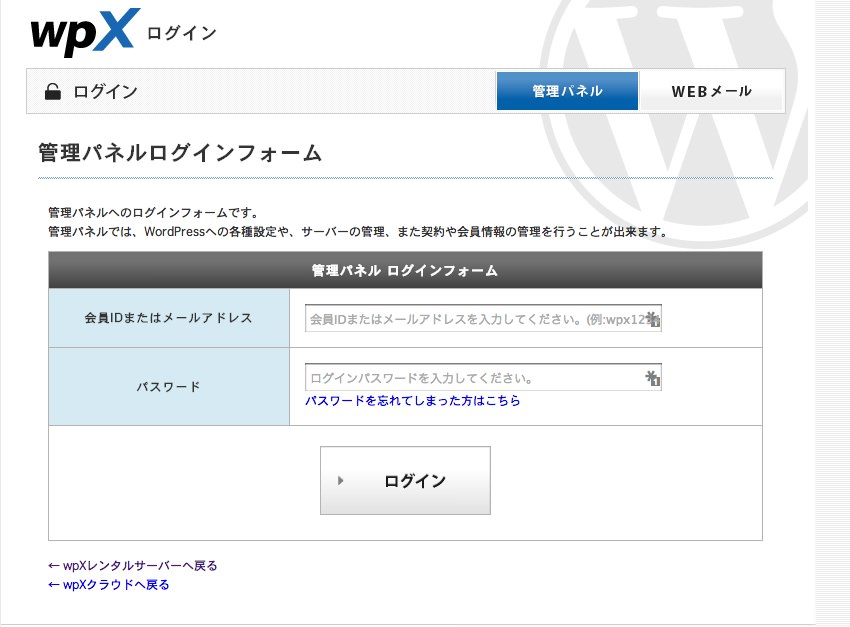Open the パスワードを忘れてしまった方はこちら link
Screen dimensions: 850x627
[x=413, y=400]
